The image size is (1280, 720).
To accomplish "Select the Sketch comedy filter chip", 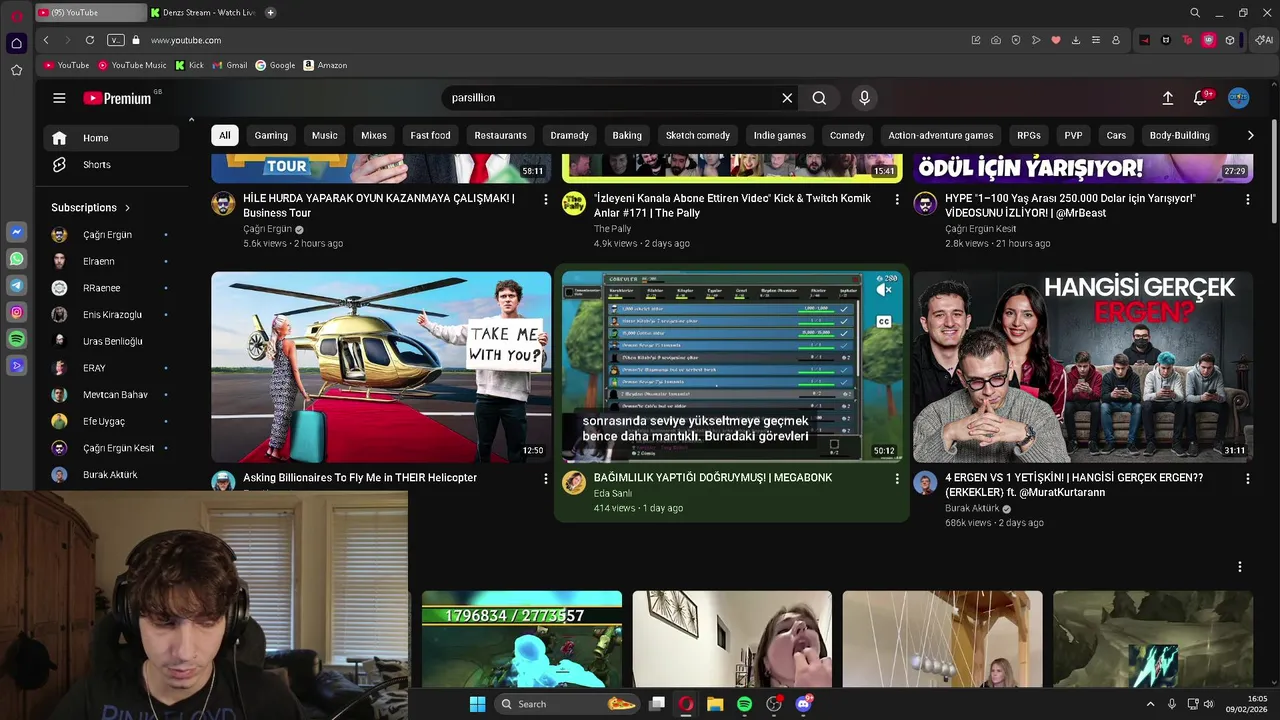I will 698,135.
